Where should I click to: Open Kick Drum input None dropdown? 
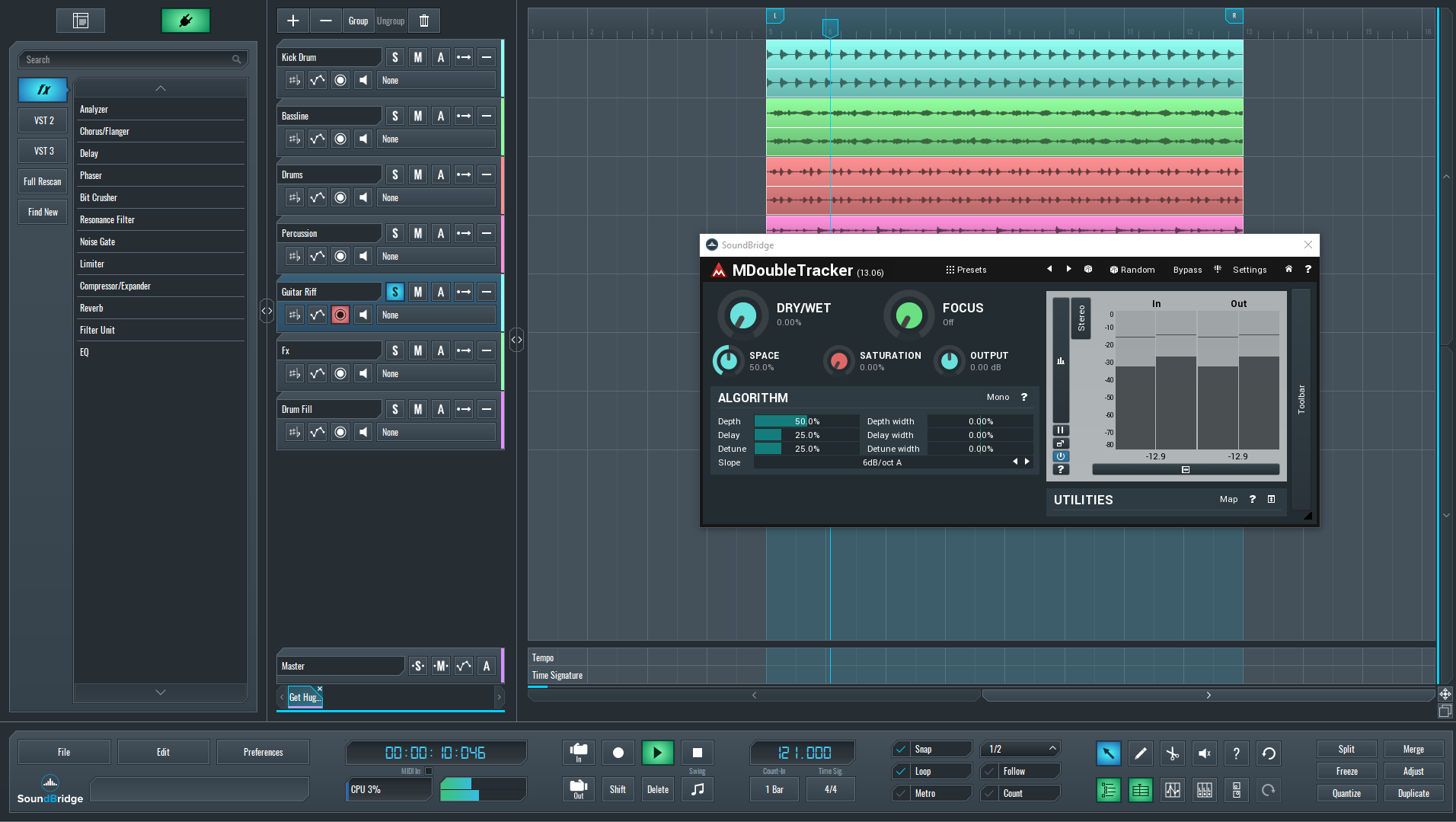coord(436,80)
